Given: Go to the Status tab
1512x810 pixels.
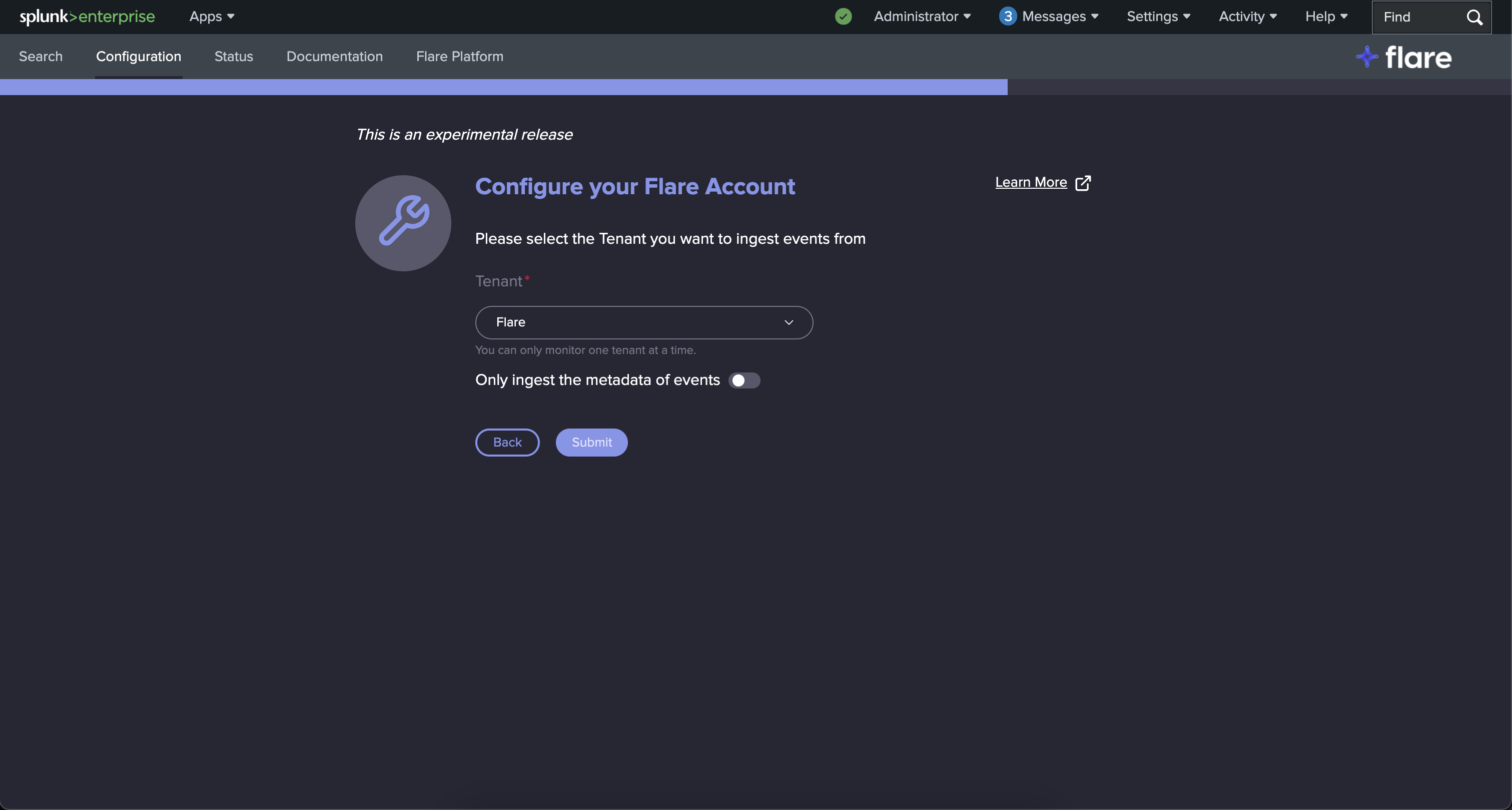Looking at the screenshot, I should [234, 57].
